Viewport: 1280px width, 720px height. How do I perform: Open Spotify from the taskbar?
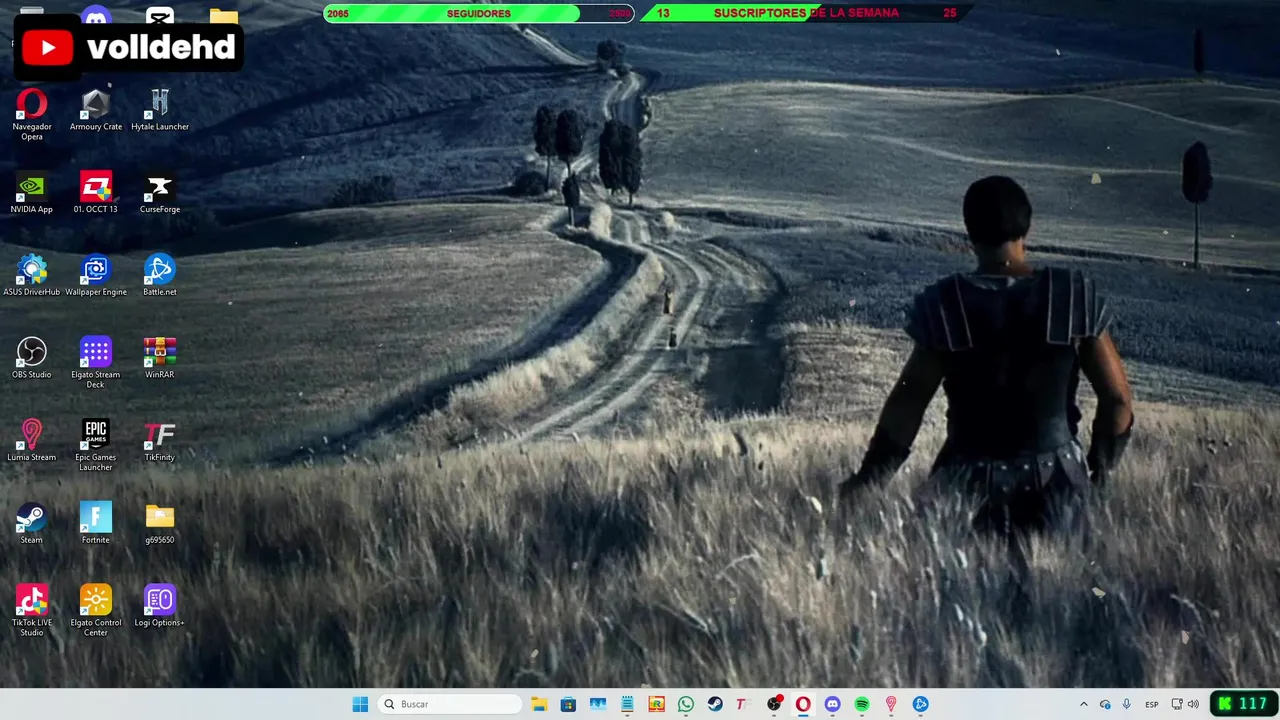point(862,704)
